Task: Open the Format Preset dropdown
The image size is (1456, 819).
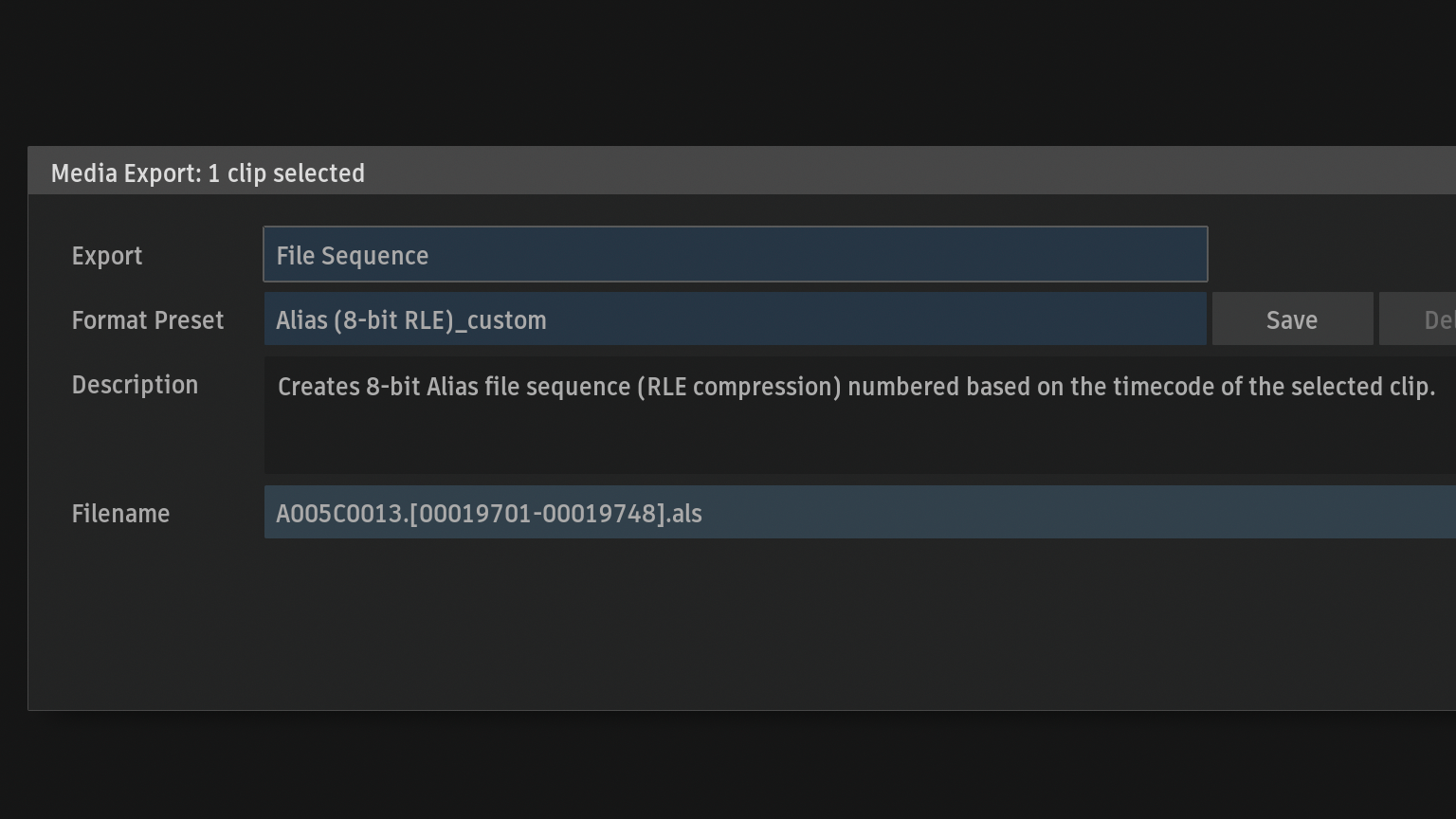Action: coord(735,319)
